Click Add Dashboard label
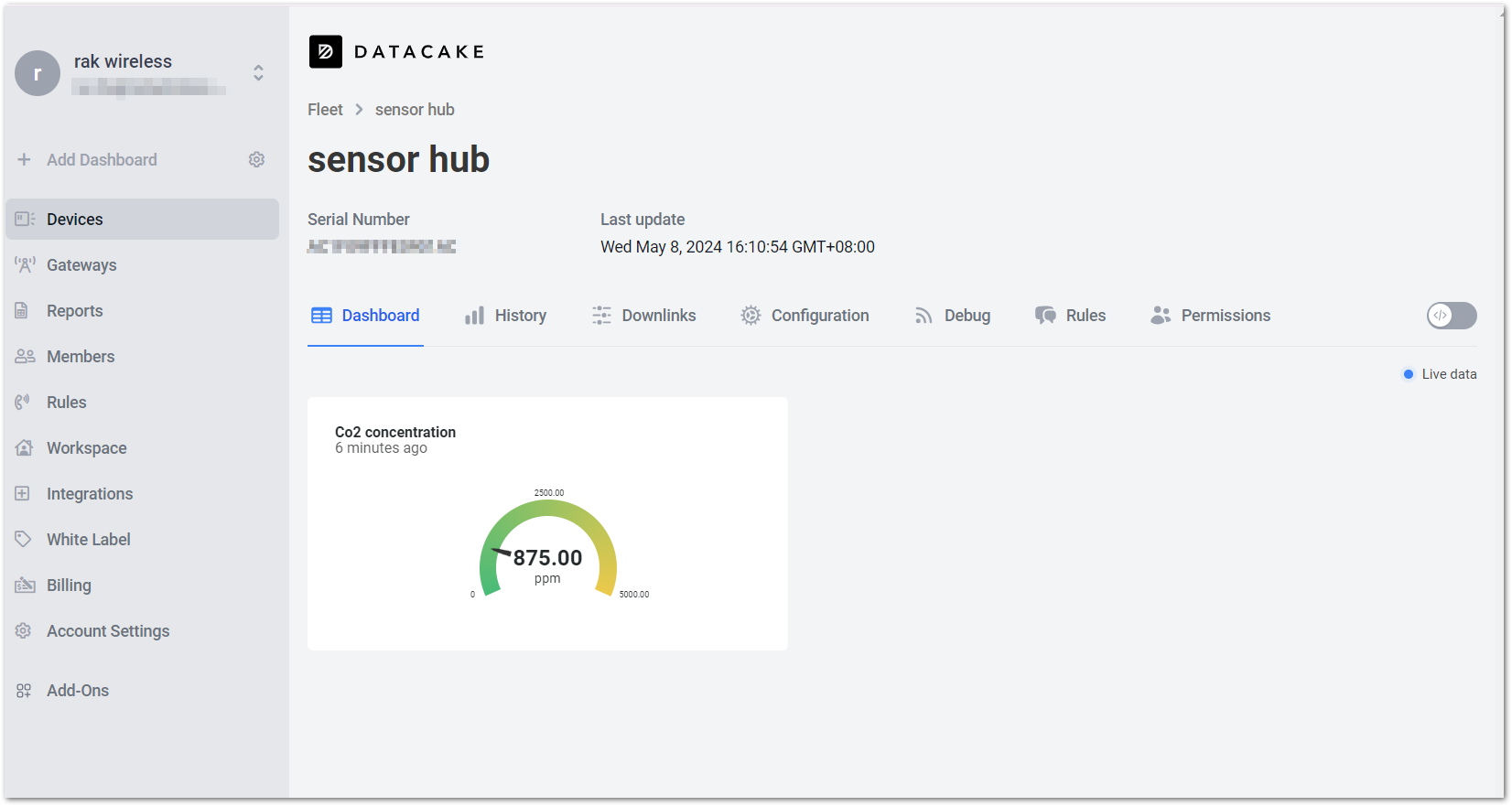Screen dimensions: 1512x806 pos(102,159)
